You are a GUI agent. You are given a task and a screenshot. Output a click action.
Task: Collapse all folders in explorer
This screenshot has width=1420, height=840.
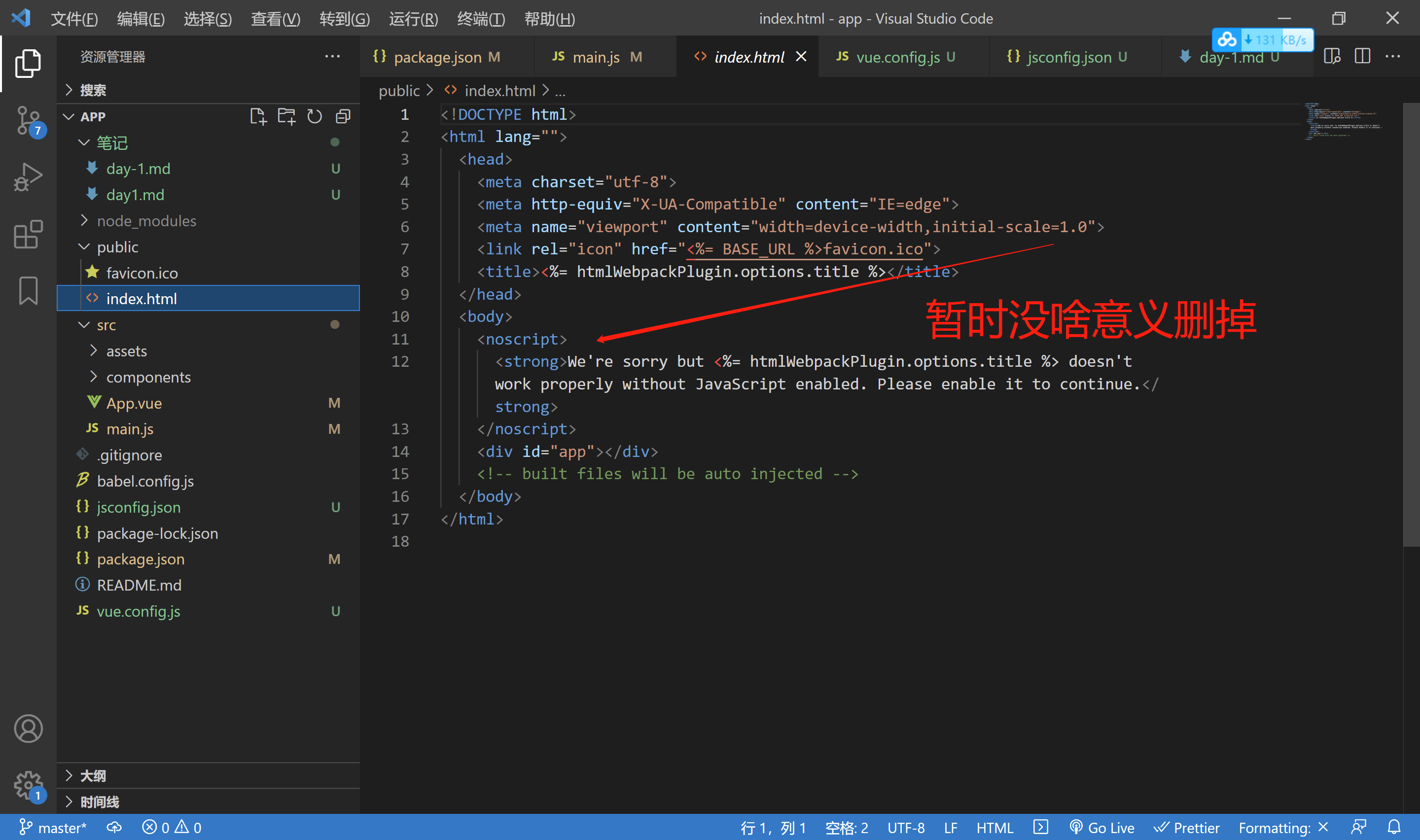coord(343,117)
